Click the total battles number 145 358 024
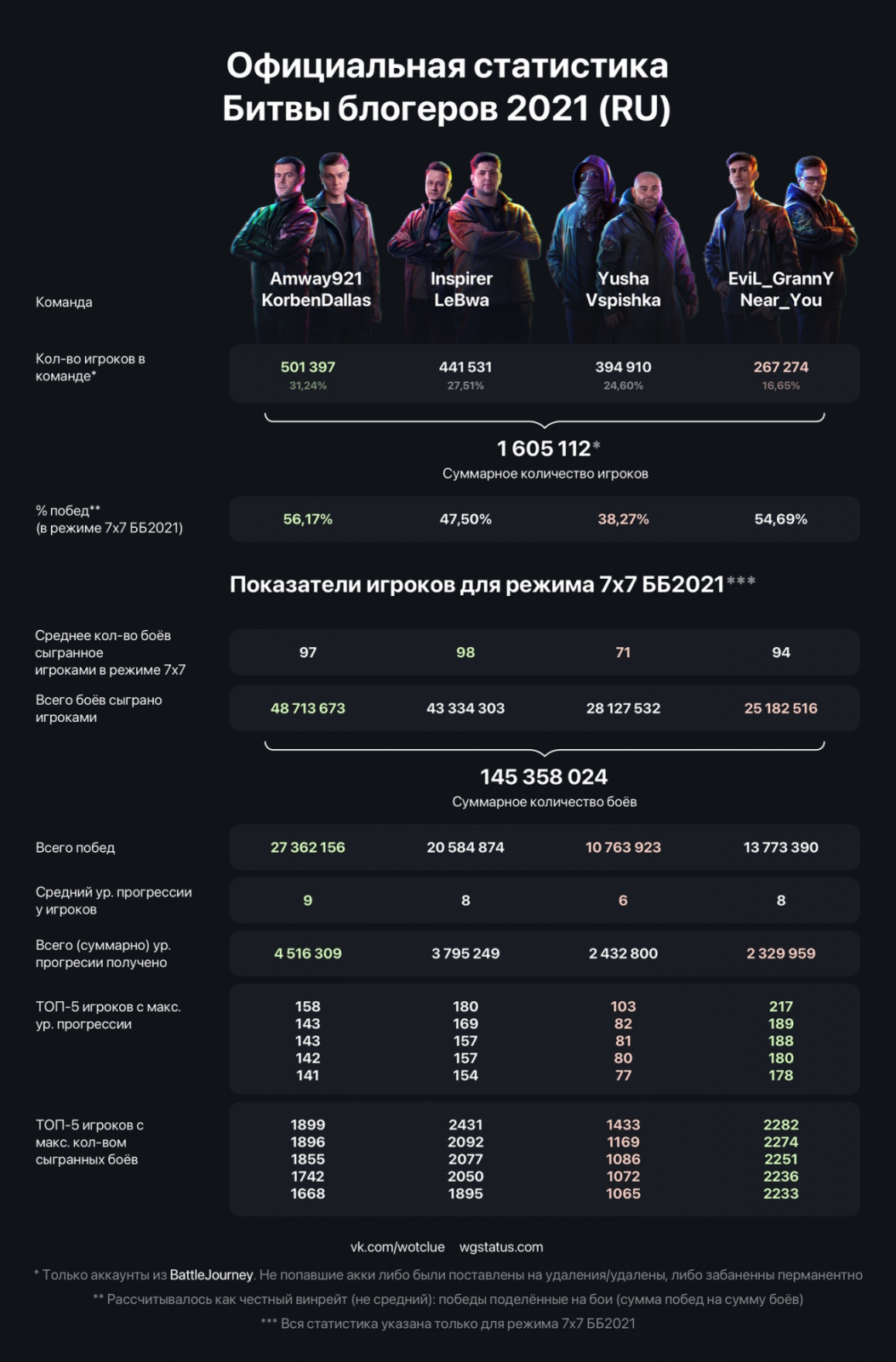The image size is (896, 1362). click(544, 776)
